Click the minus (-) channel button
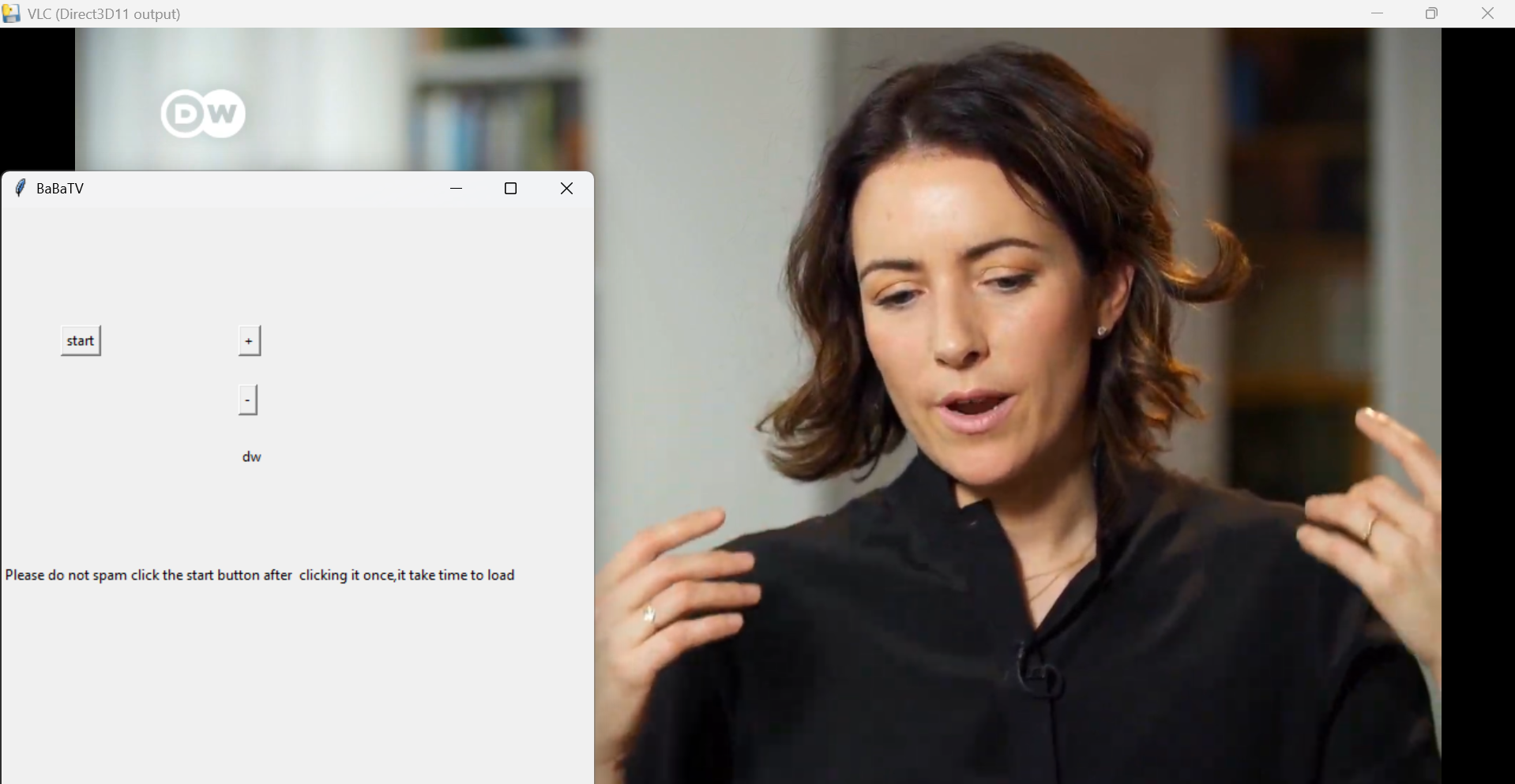This screenshot has width=1515, height=784. click(248, 400)
